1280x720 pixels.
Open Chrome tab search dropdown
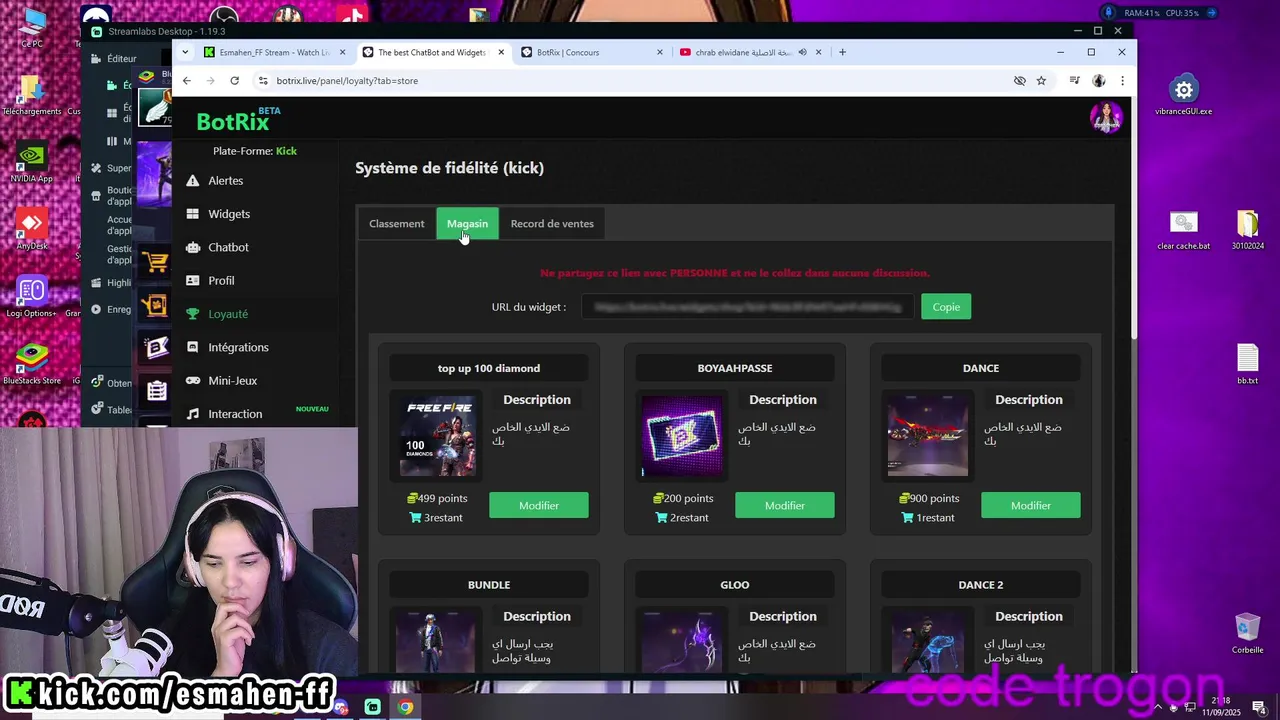coord(185,52)
